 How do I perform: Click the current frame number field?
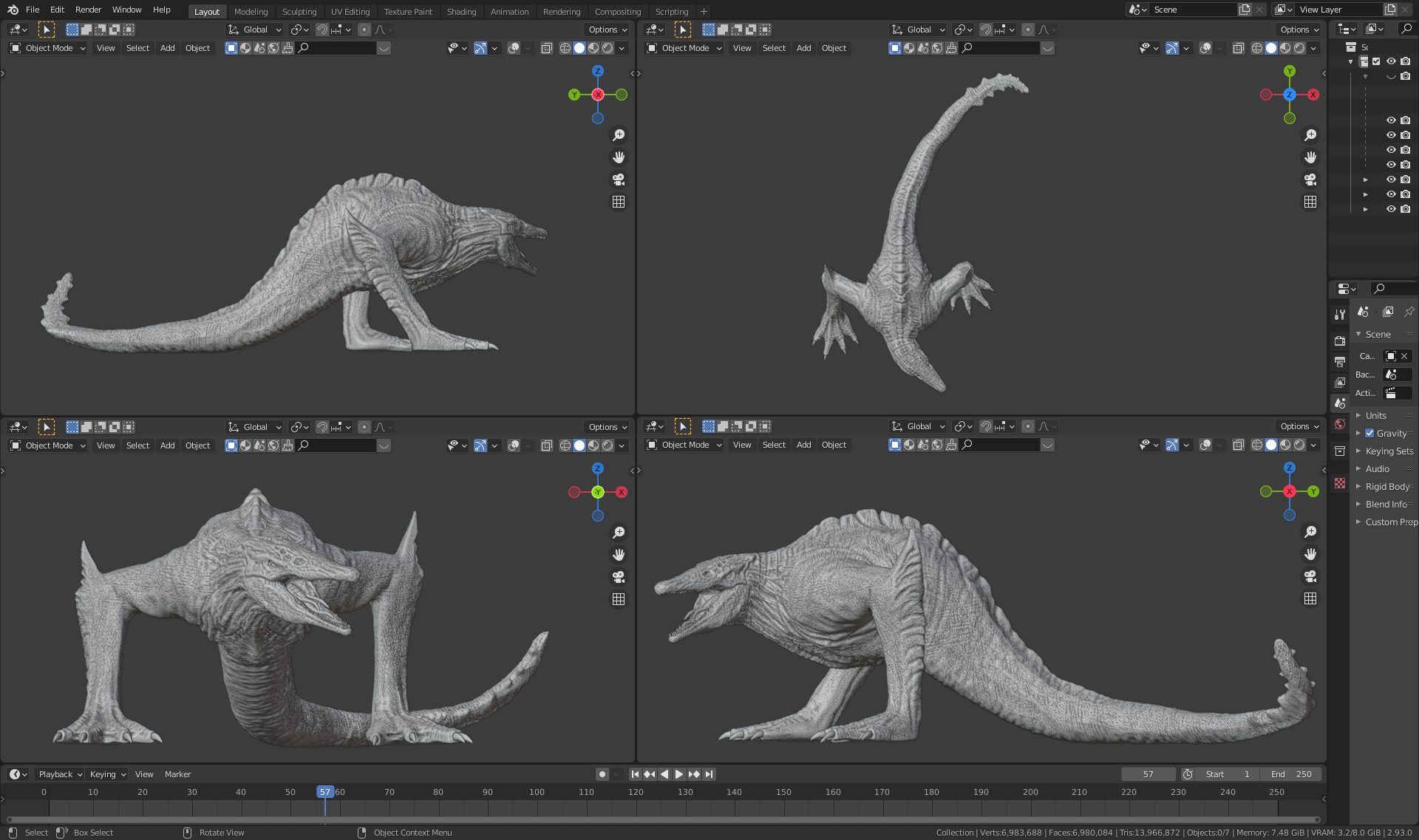click(x=1148, y=774)
